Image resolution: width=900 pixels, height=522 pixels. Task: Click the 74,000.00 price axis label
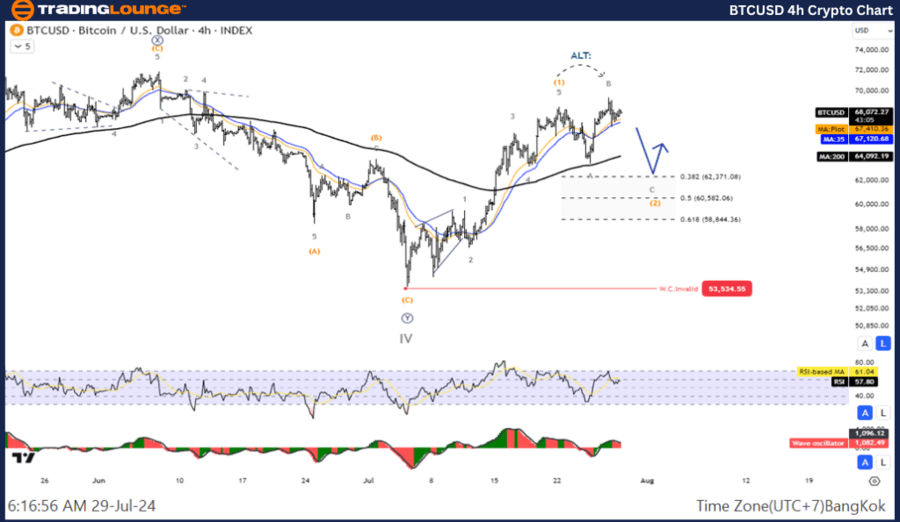(871, 50)
